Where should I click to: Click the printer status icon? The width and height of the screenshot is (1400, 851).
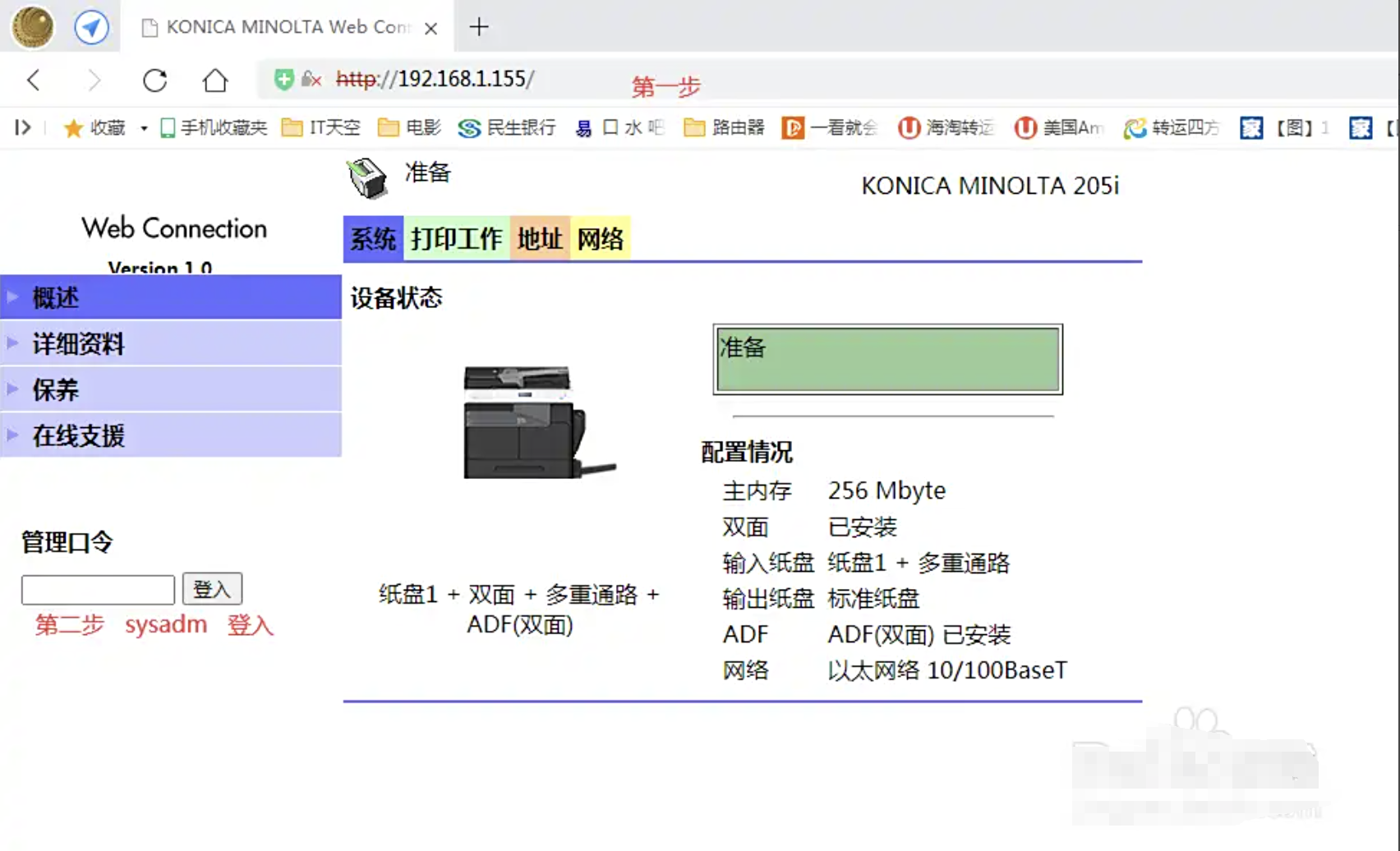(x=366, y=177)
